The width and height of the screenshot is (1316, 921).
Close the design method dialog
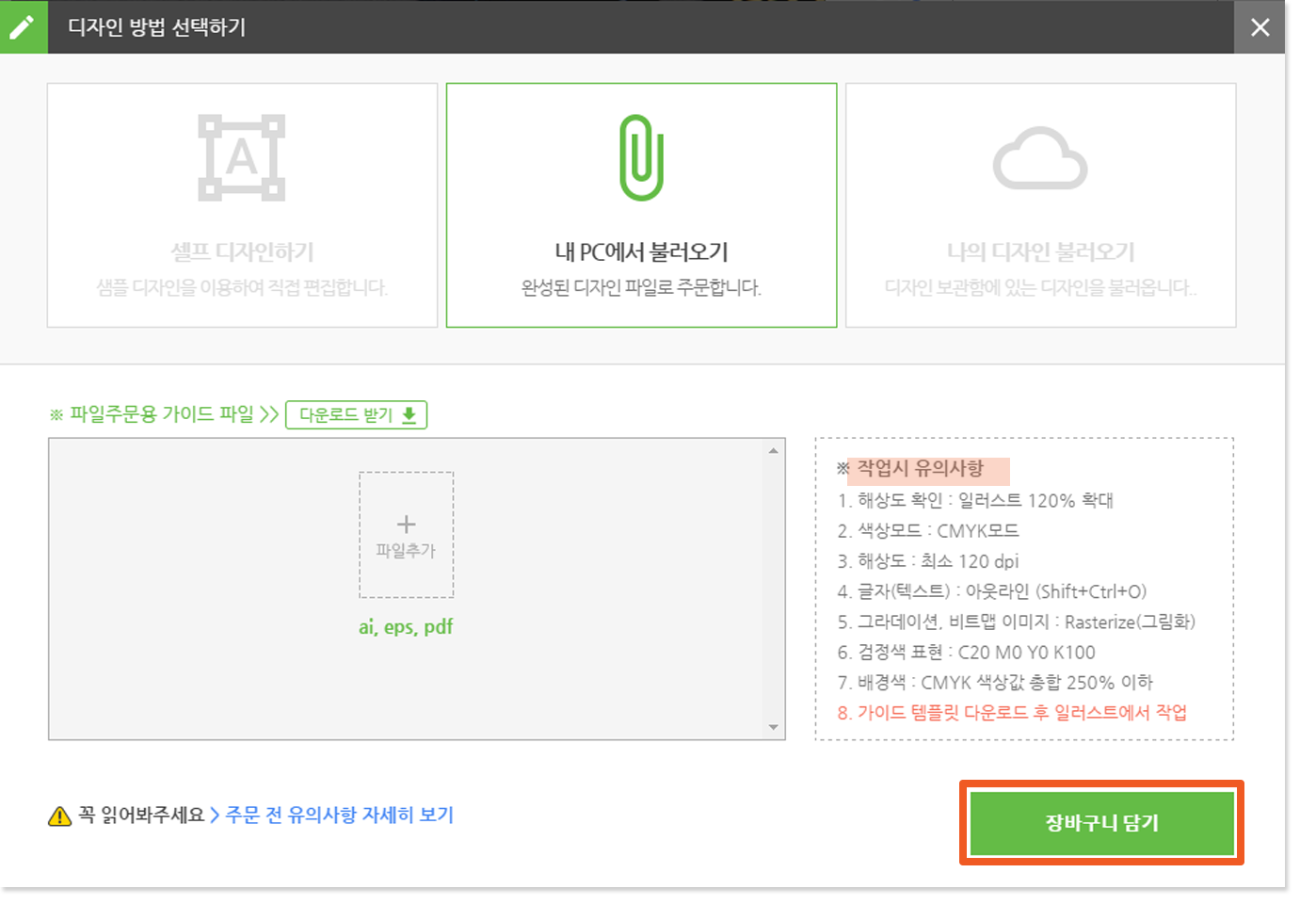(1260, 27)
